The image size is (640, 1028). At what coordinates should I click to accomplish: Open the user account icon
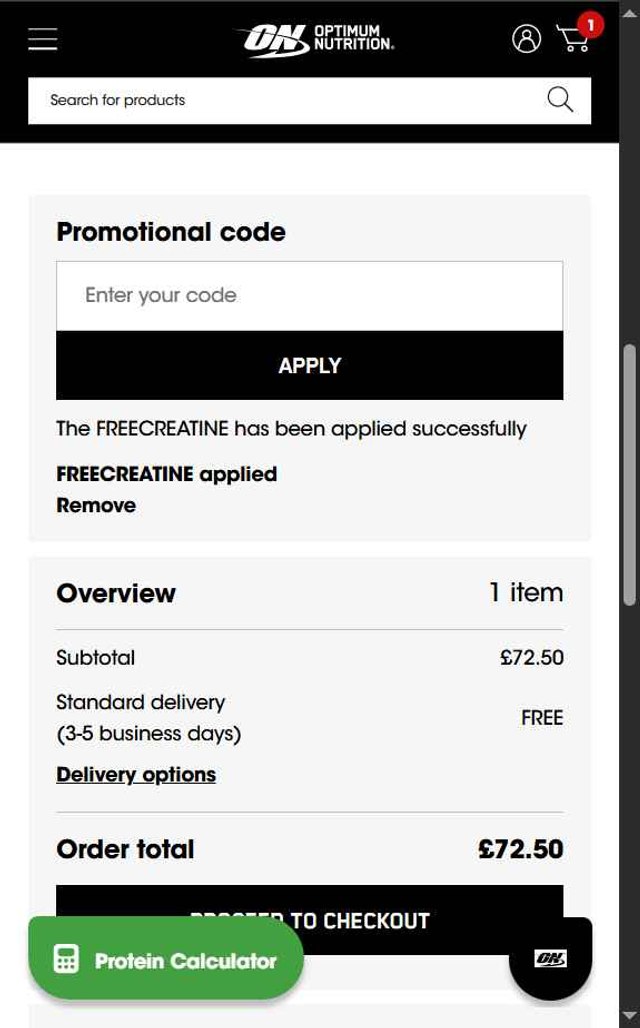(526, 39)
